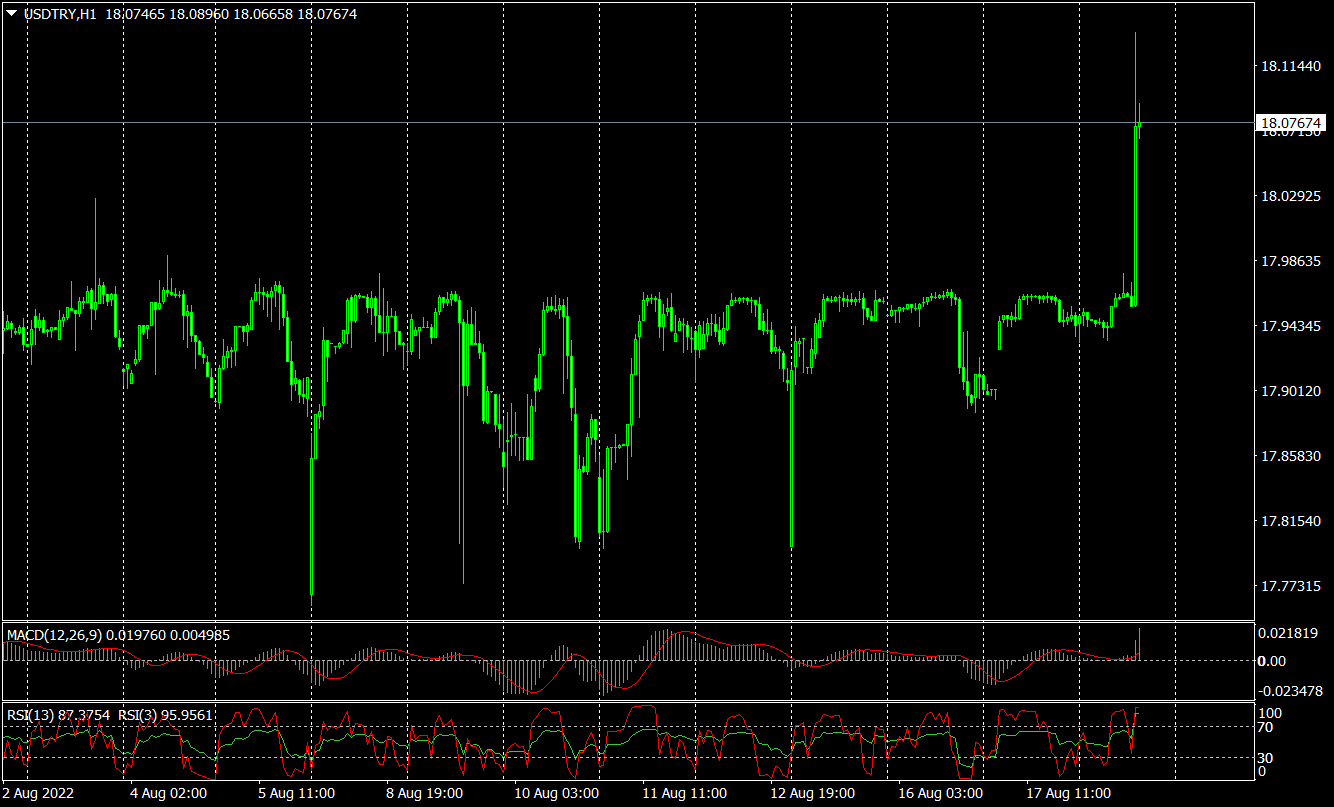Click the time label 10 Aug 03:00
This screenshot has width=1334, height=807.
[555, 793]
